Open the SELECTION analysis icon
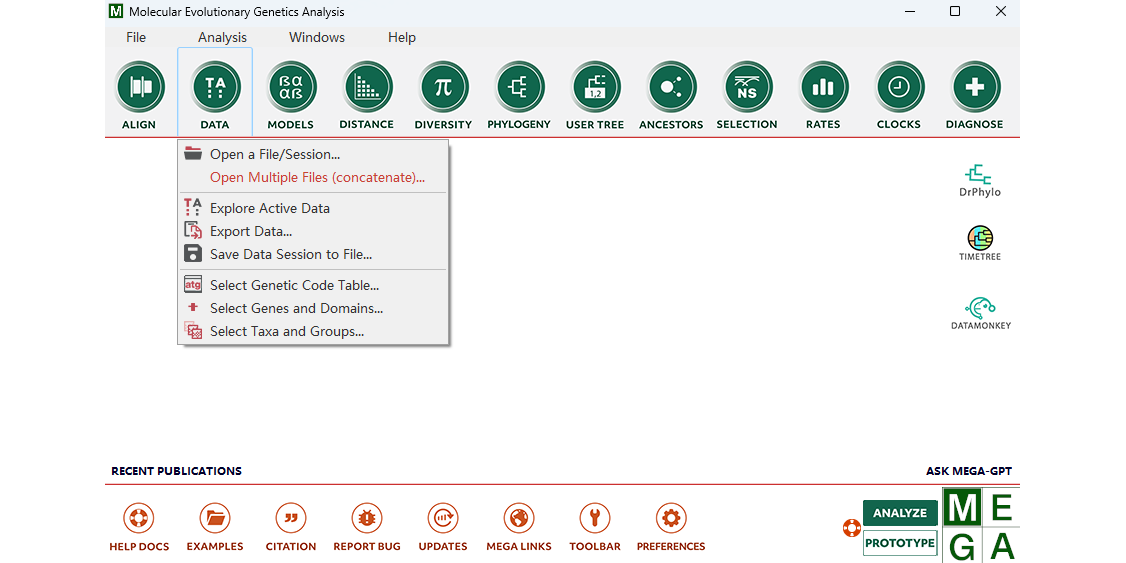Screen dimensions: 1126x563 click(x=747, y=88)
